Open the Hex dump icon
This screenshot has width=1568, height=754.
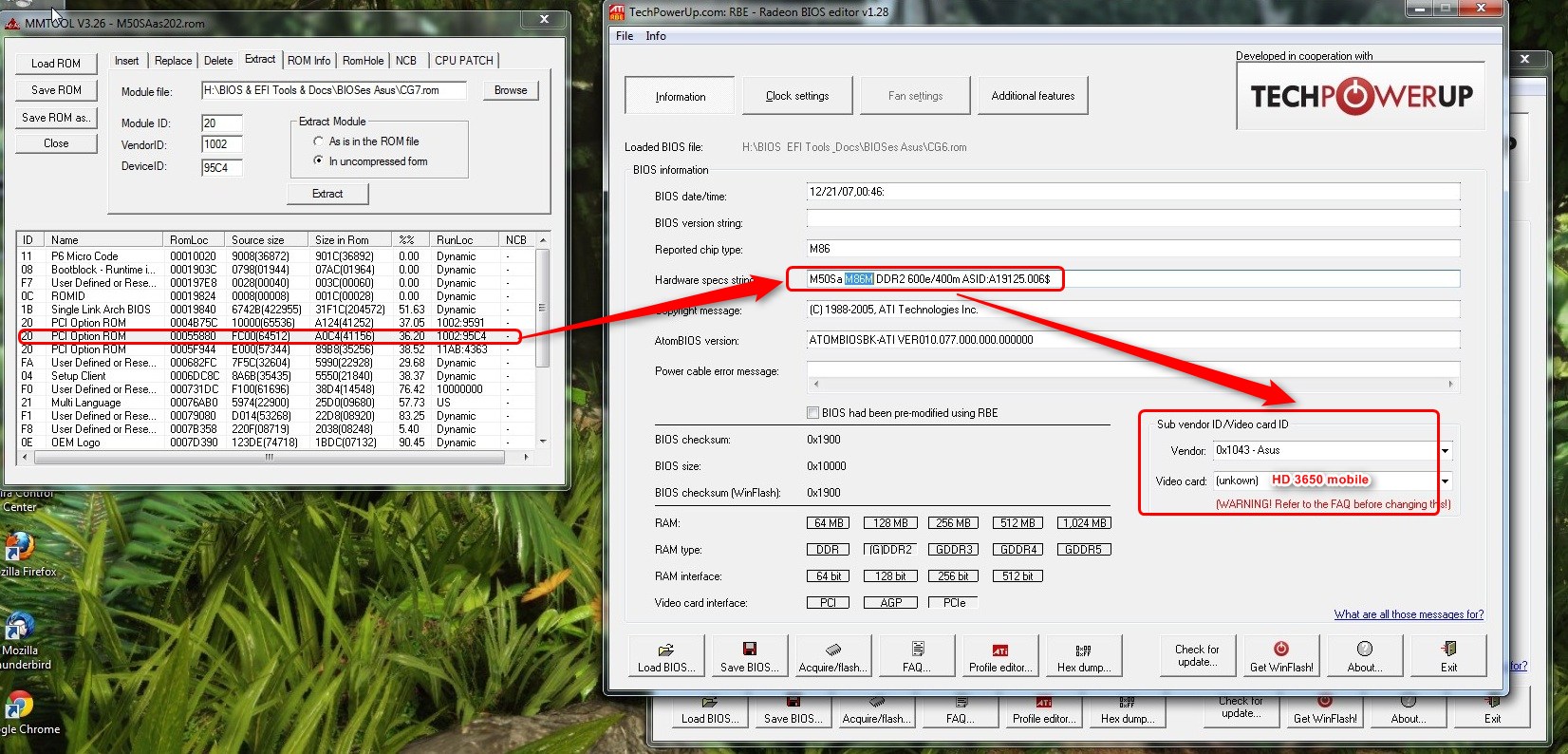(1083, 650)
